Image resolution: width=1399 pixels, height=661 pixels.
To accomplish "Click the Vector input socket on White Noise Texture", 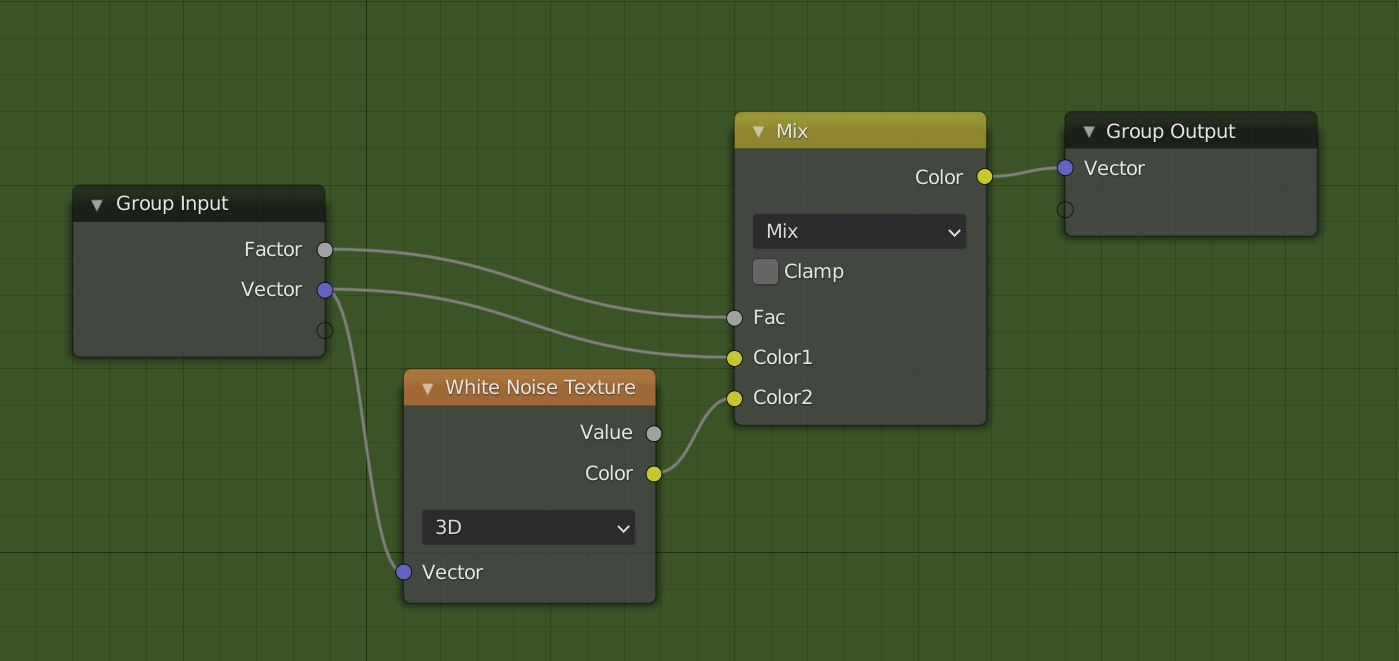I will 403,572.
